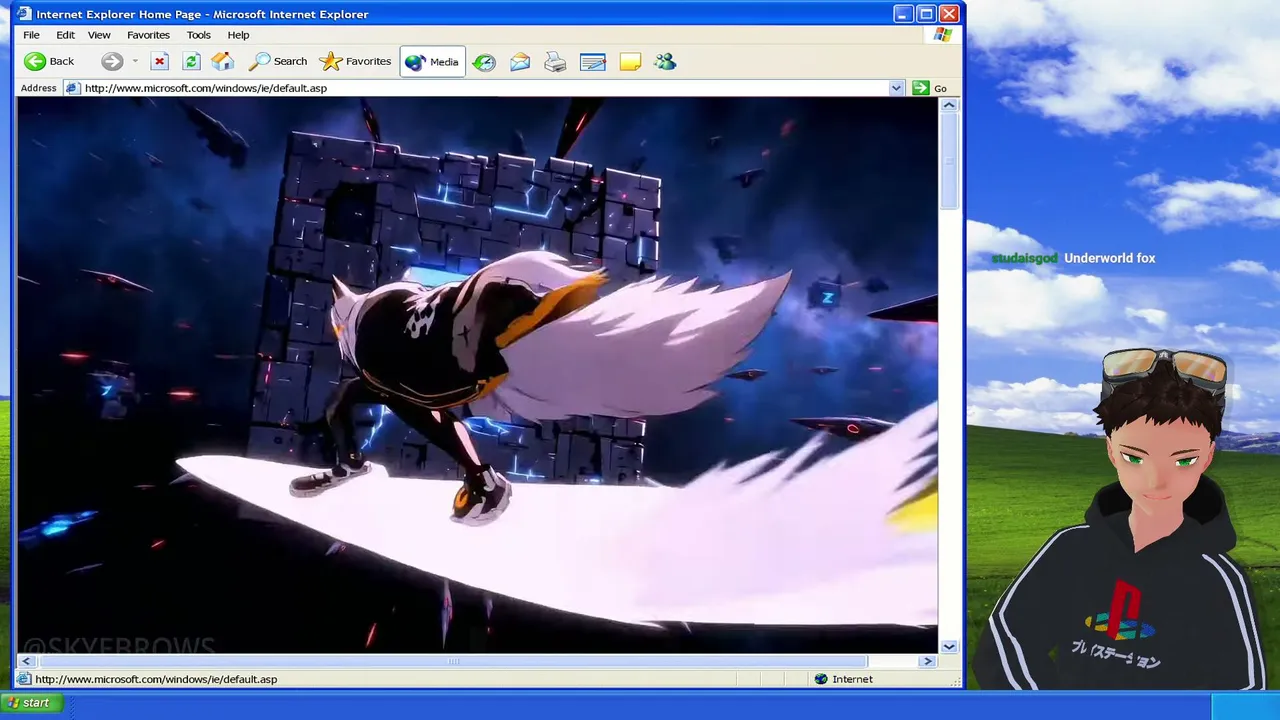Open the Edit menu
The width and height of the screenshot is (1280, 720).
point(65,35)
